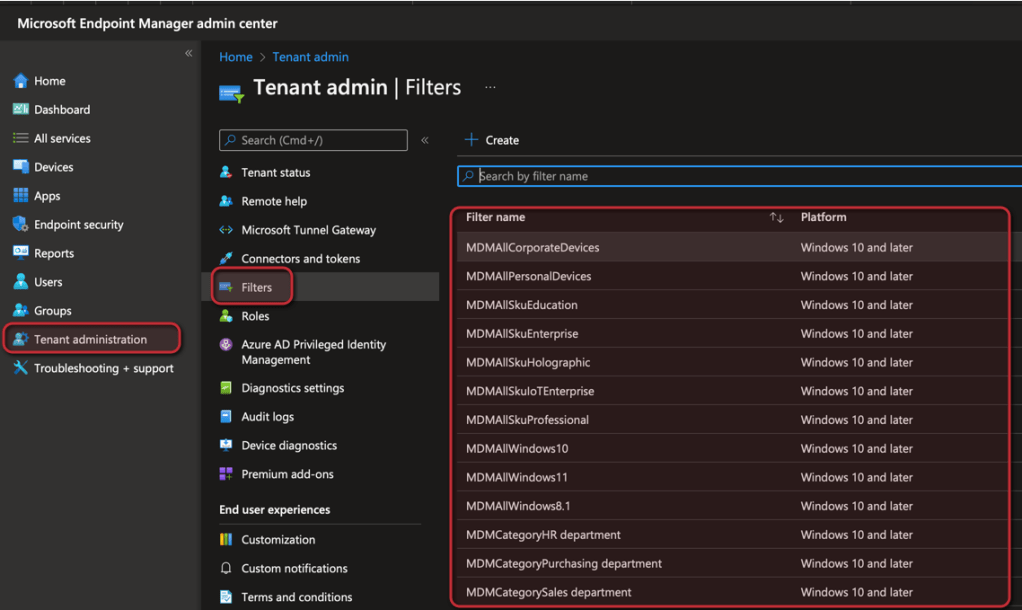Click the Home breadcrumb link
The height and width of the screenshot is (610, 1022).
coord(236,57)
